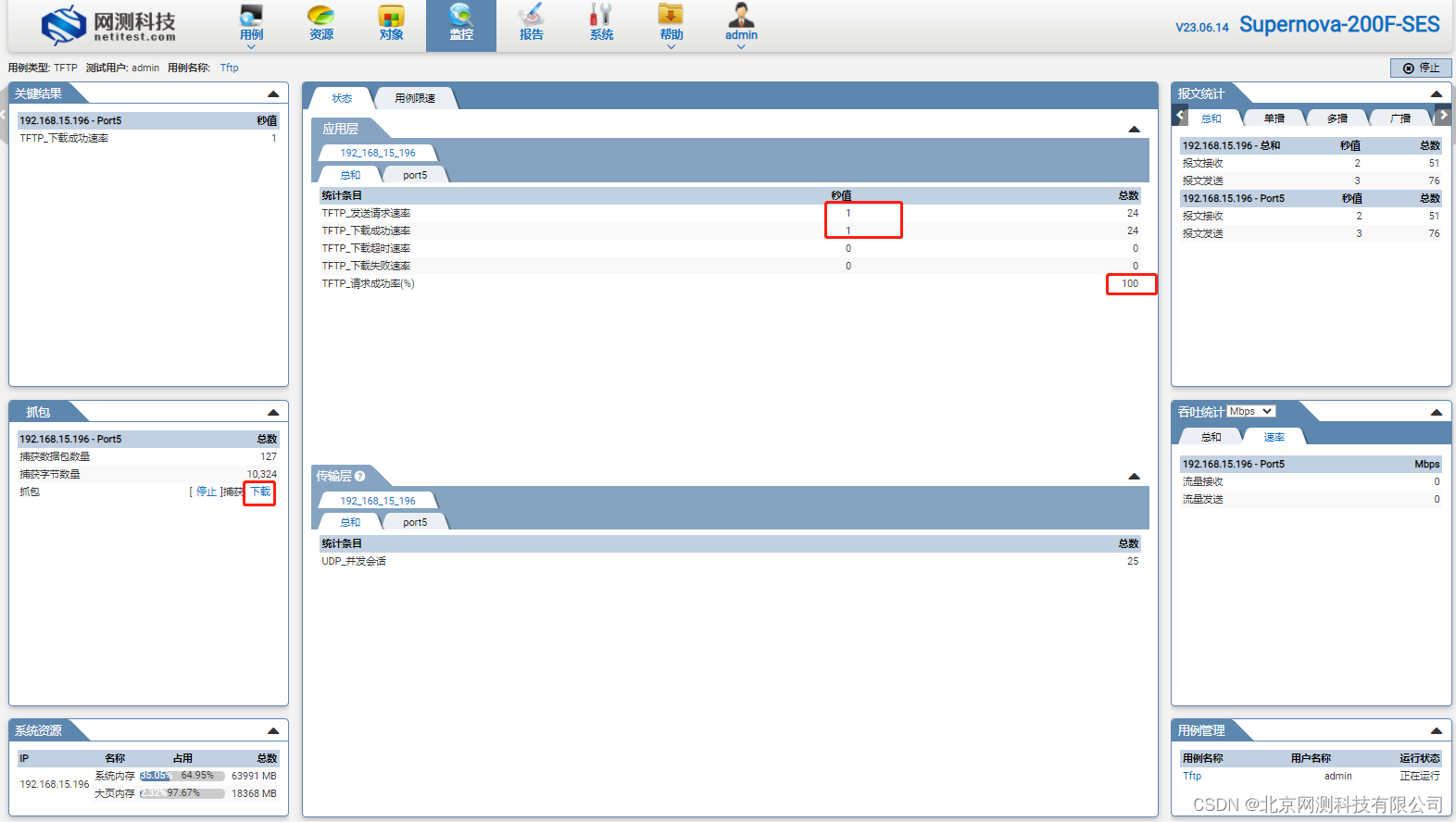Select 192_168_15_196 tab in 传输层

378,501
